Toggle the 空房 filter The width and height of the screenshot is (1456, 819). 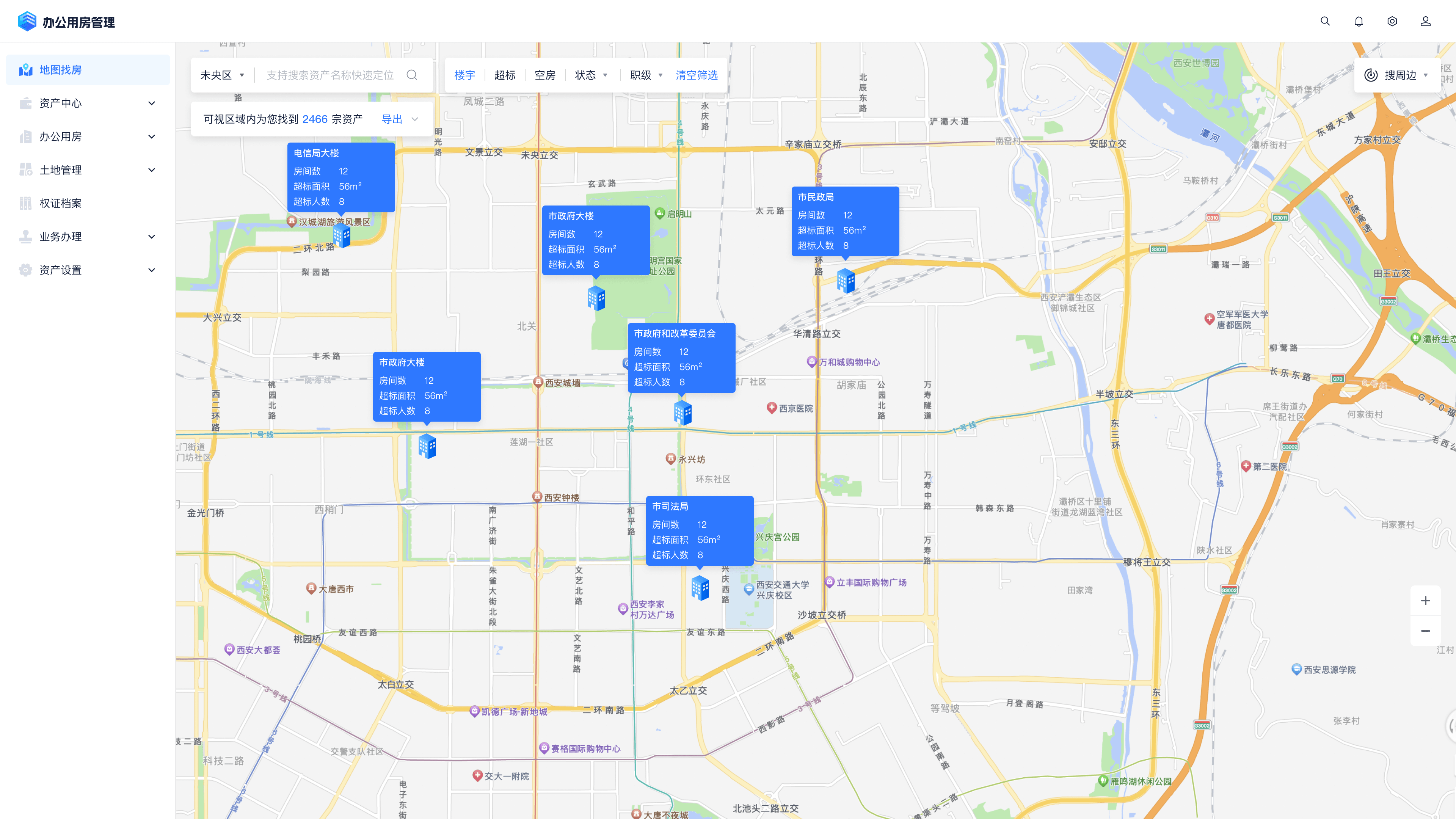coord(545,75)
